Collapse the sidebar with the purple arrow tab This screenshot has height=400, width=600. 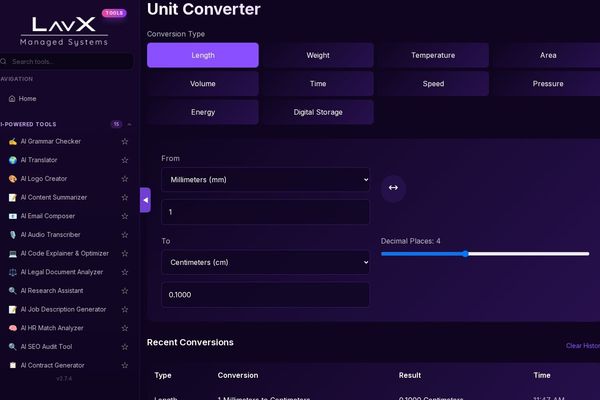pos(145,200)
